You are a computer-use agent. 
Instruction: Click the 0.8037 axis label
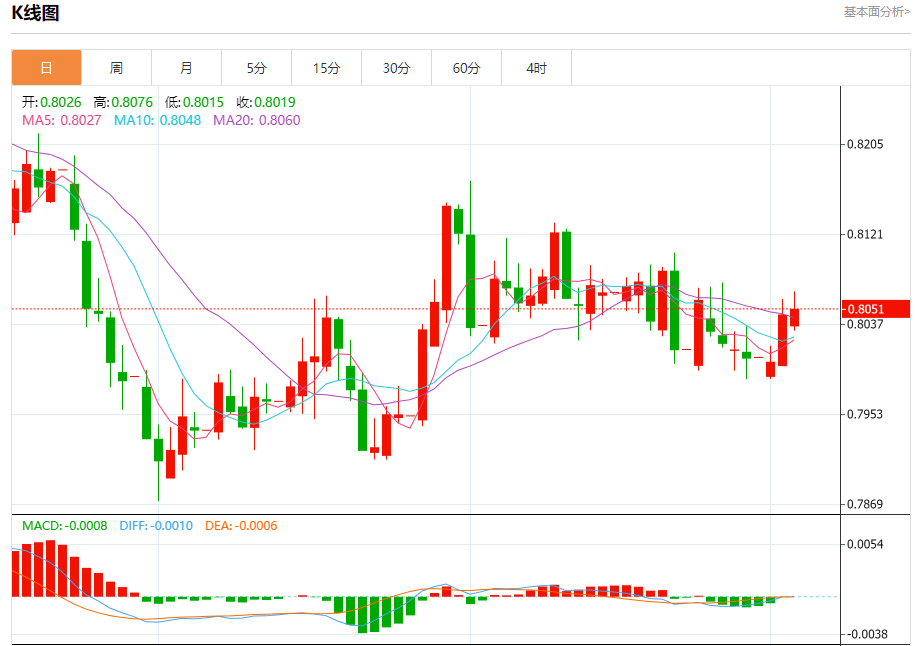tap(865, 324)
